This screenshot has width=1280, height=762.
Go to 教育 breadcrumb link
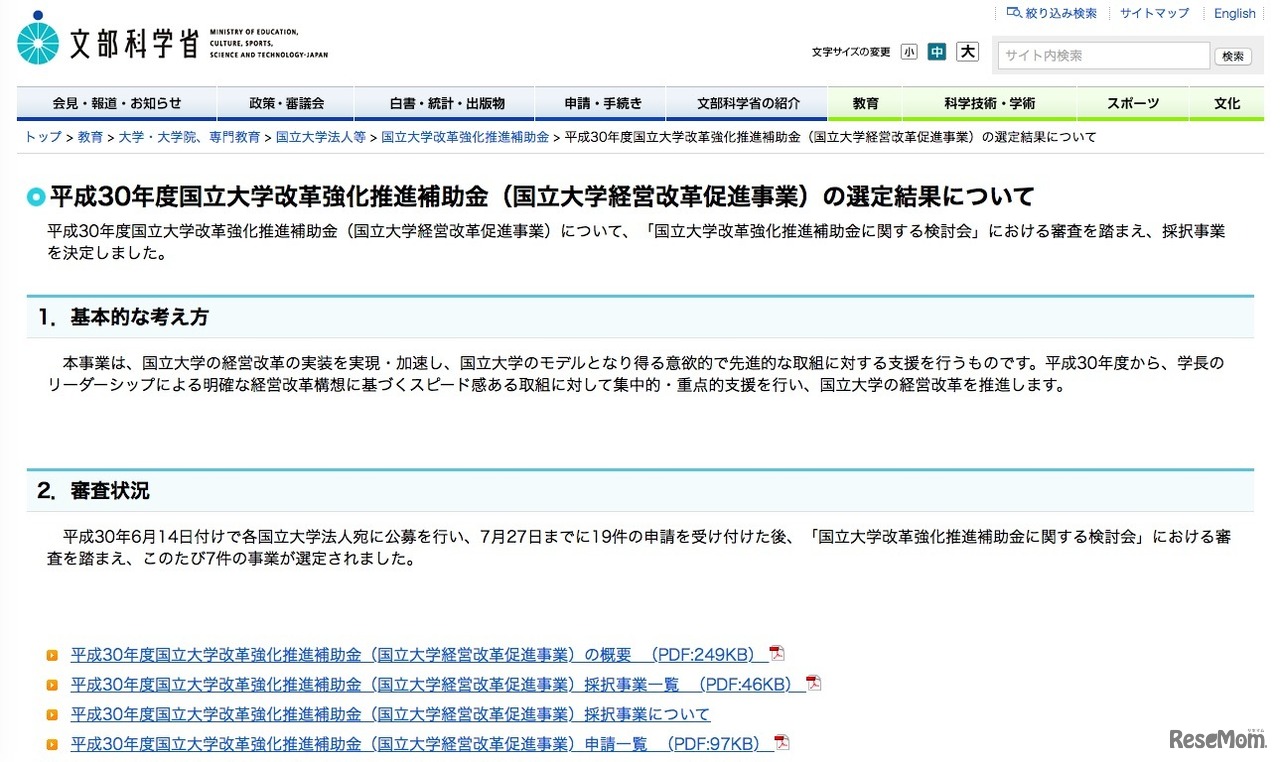[x=90, y=137]
